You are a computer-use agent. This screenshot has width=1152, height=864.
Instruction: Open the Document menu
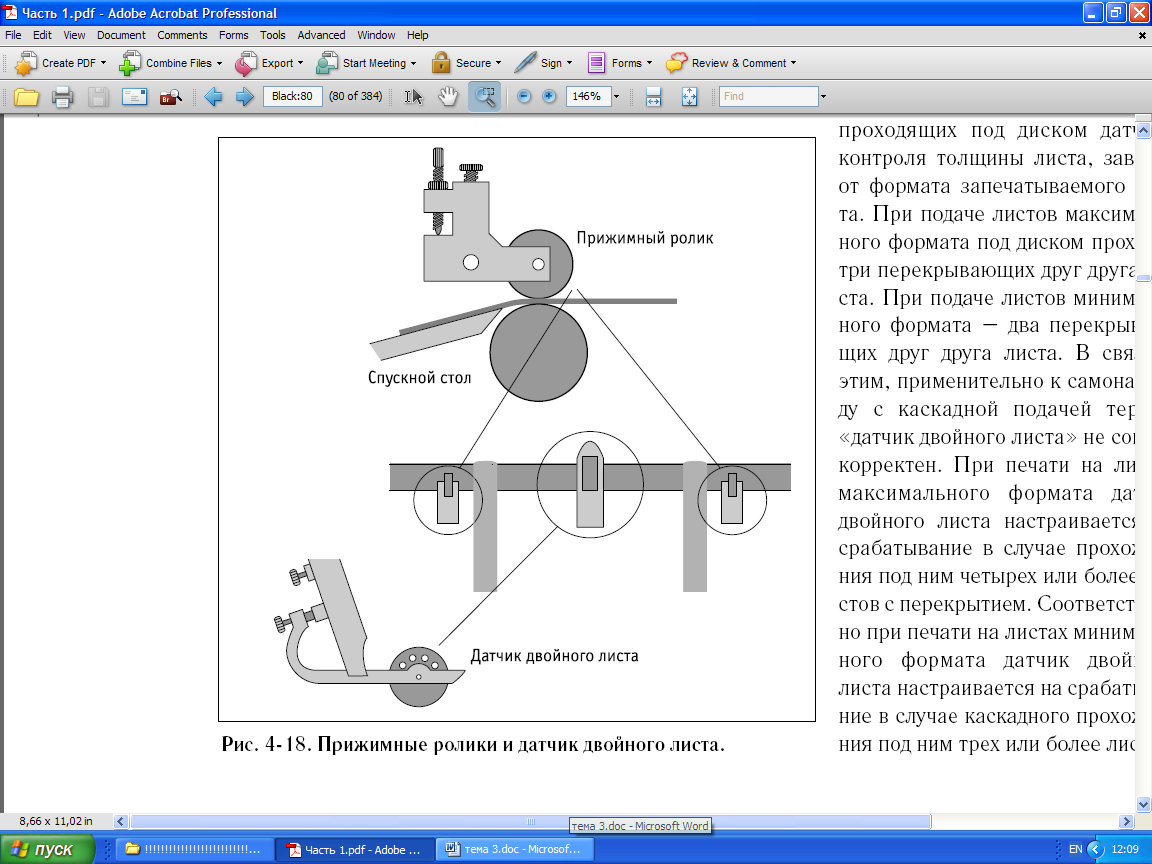[121, 35]
